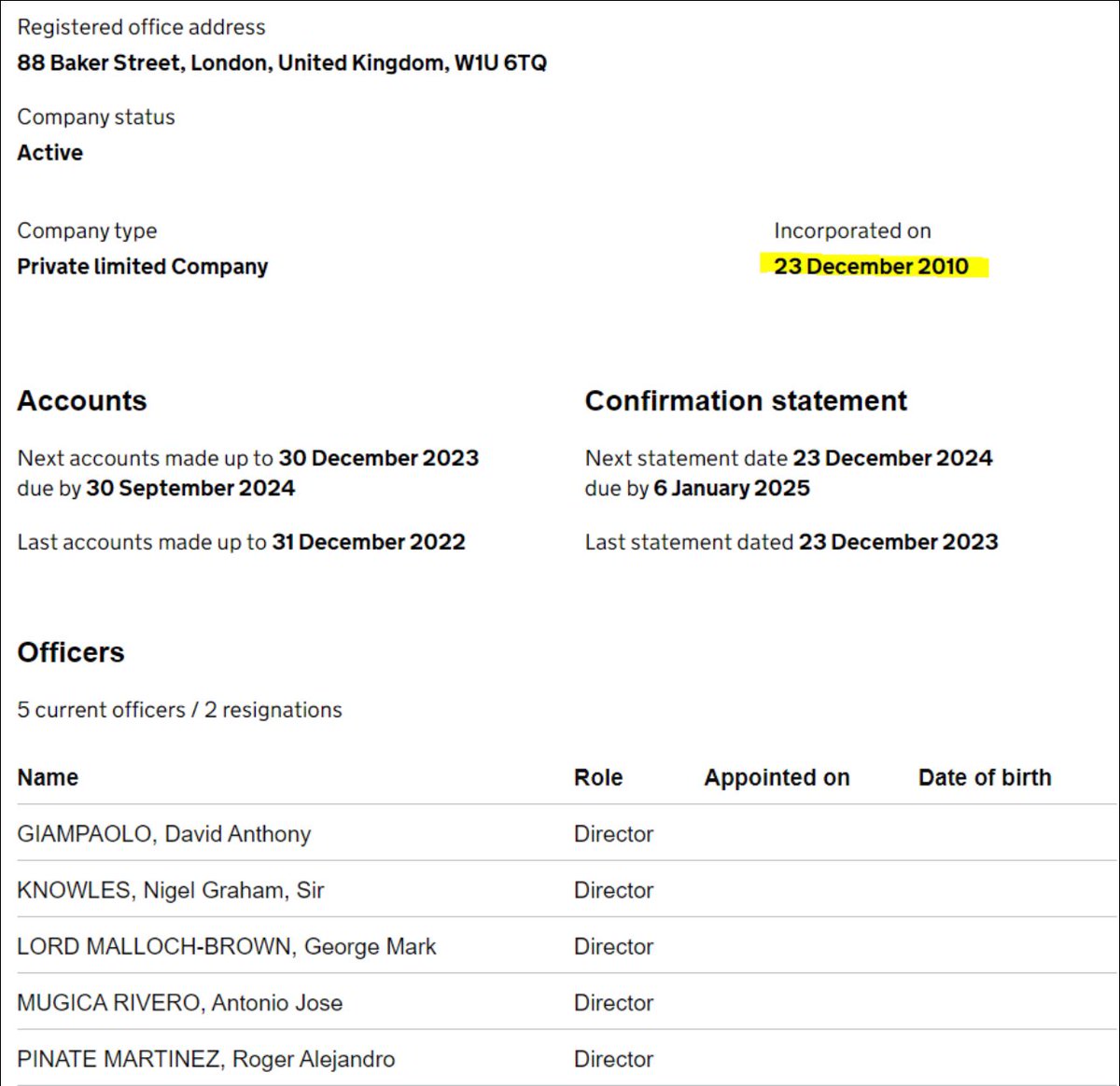Select the Private limited Company text
The height and width of the screenshot is (1086, 1120).
point(142,267)
